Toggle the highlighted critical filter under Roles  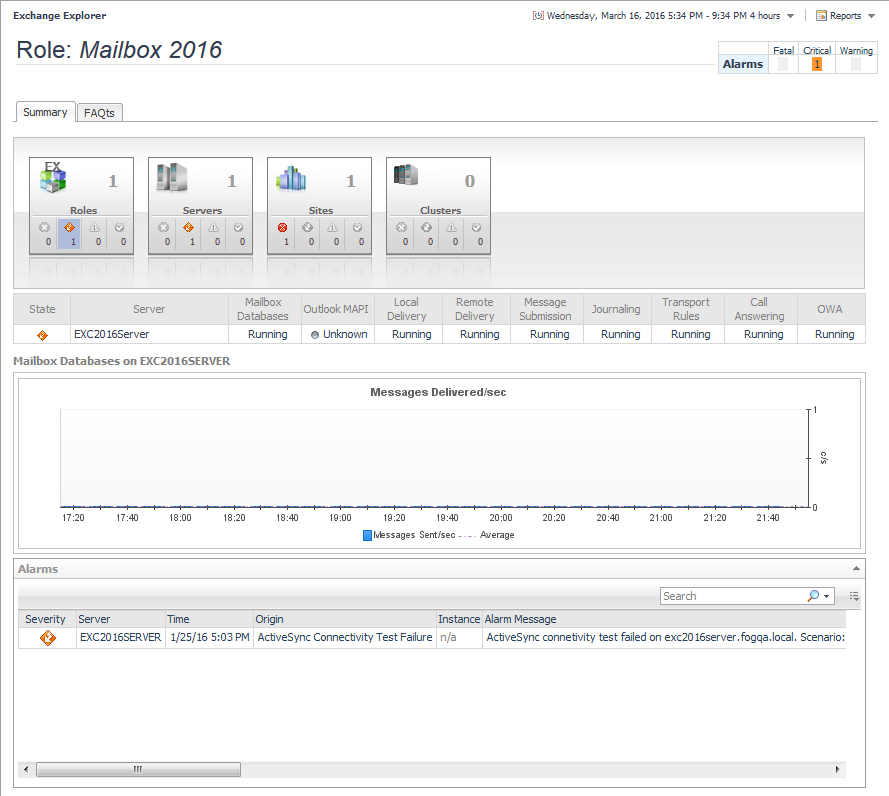pyautogui.click(x=69, y=234)
